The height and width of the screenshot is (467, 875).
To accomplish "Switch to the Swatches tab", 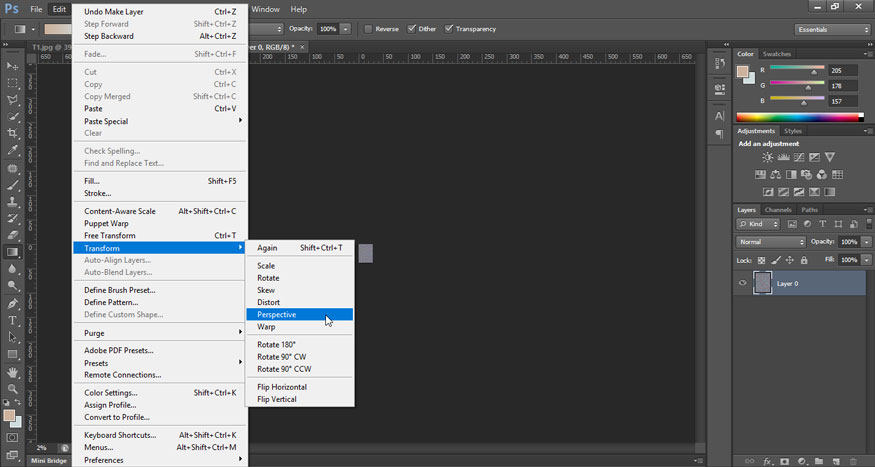I will (x=776, y=54).
